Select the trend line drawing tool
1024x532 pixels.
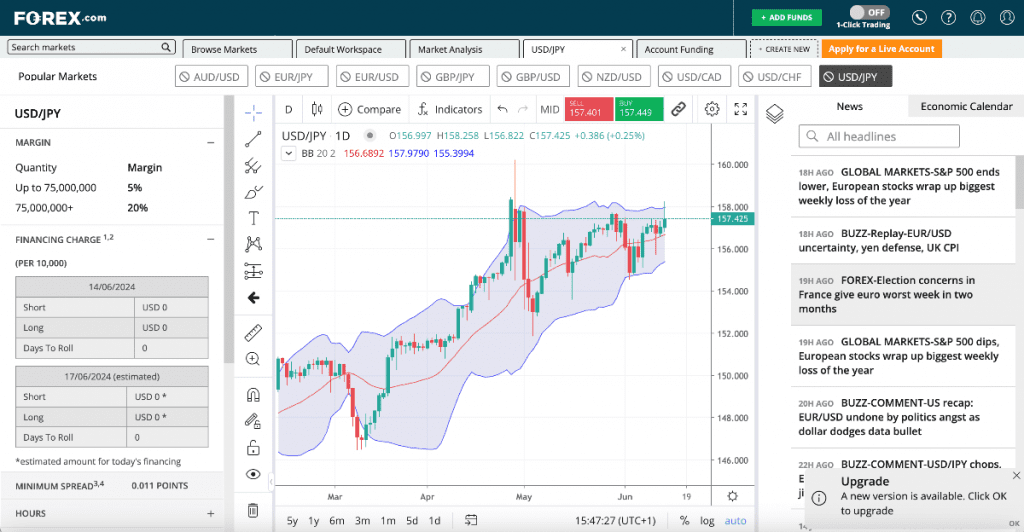253,139
